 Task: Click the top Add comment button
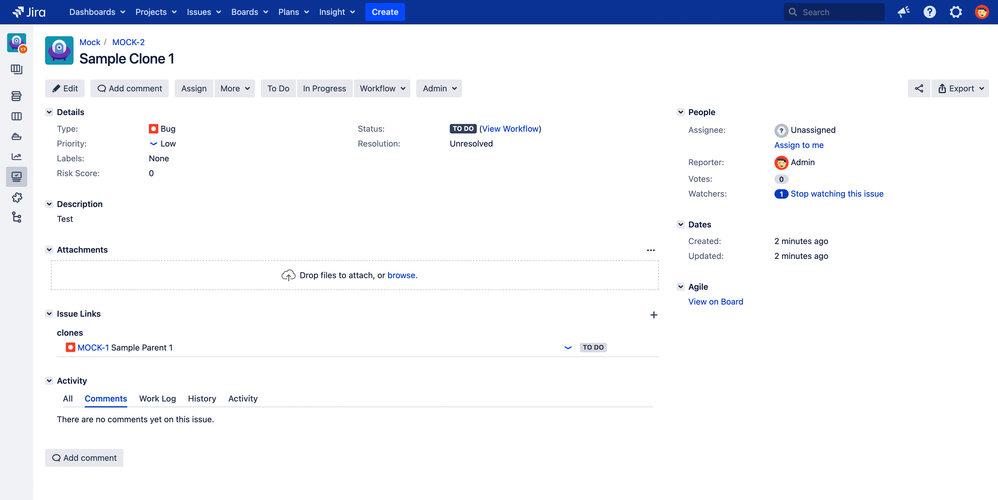[x=129, y=88]
